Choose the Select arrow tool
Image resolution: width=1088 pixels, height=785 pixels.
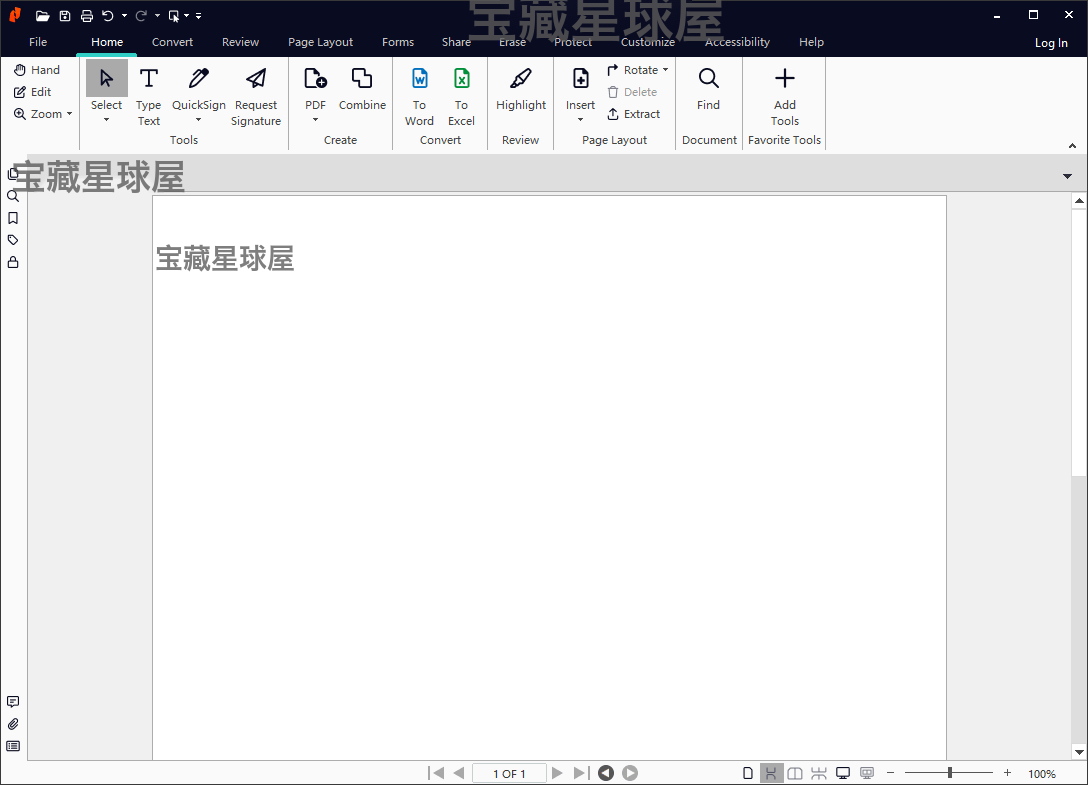tap(106, 78)
